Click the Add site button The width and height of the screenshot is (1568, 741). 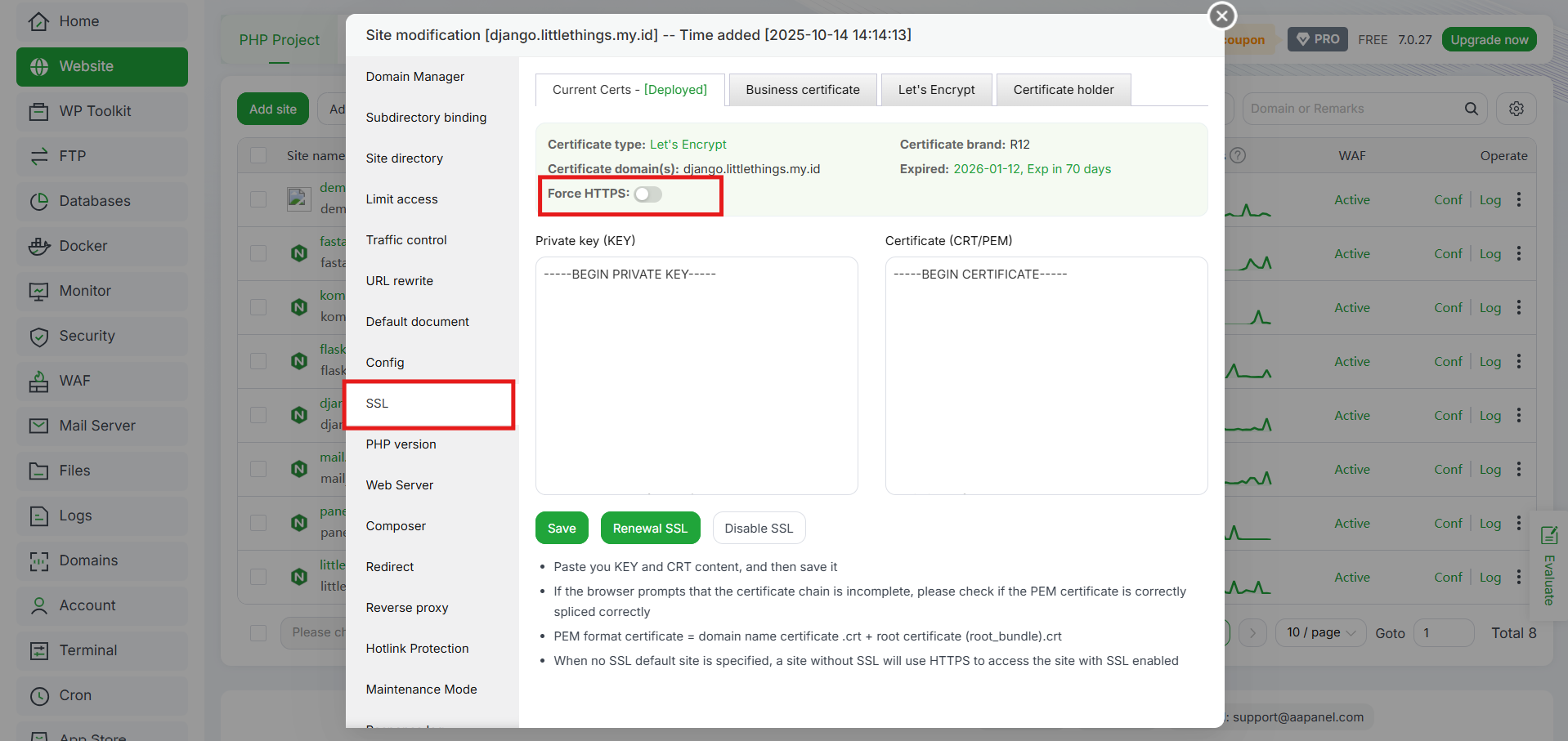[x=273, y=109]
